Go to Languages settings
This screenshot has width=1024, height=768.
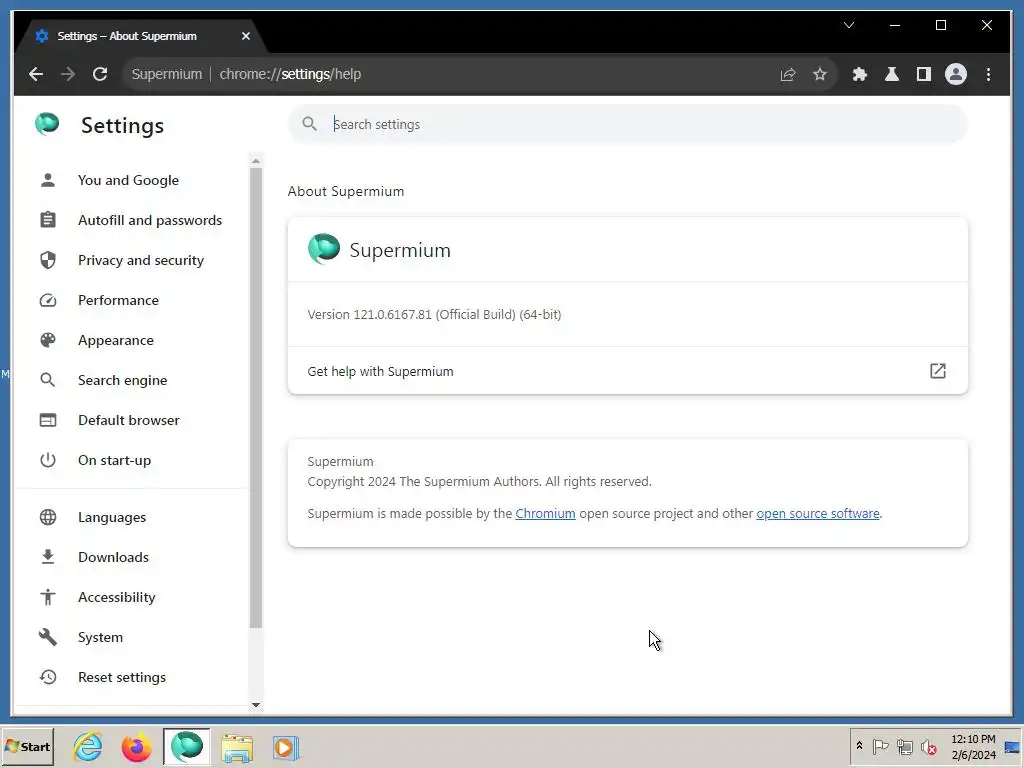click(x=112, y=517)
